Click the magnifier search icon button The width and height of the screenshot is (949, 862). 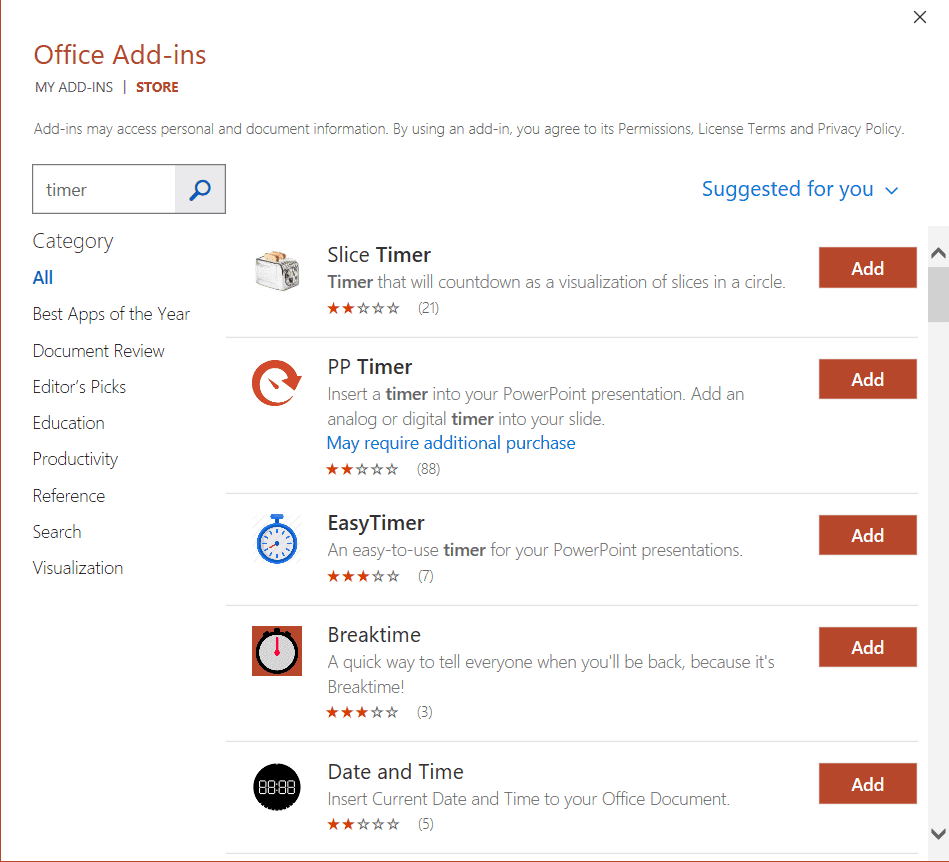click(200, 189)
